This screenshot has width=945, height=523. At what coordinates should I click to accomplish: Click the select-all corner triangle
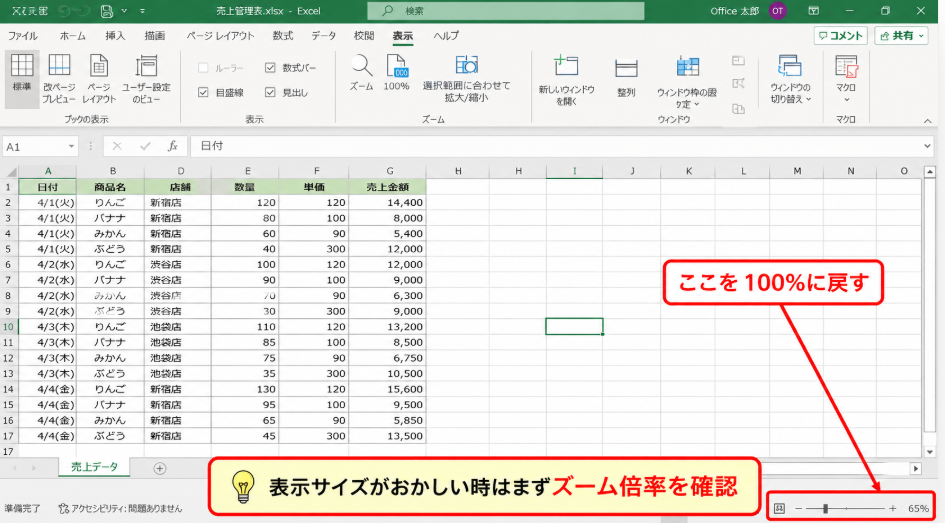(10, 171)
